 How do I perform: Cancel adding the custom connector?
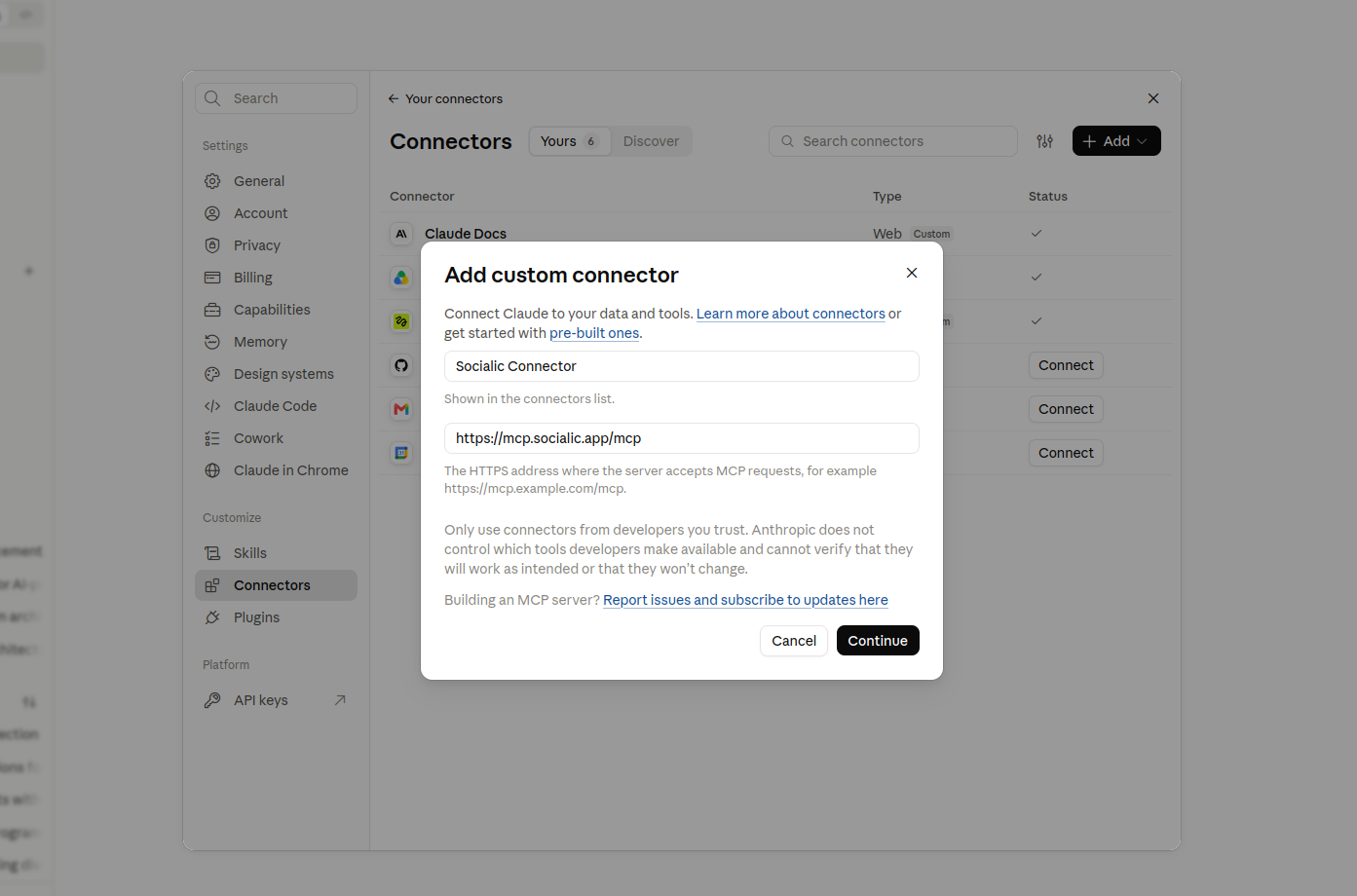point(794,641)
